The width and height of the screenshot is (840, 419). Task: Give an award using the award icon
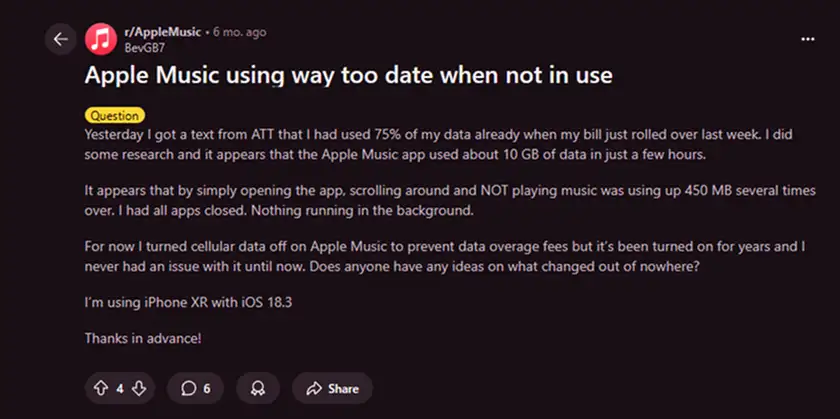[x=259, y=387]
